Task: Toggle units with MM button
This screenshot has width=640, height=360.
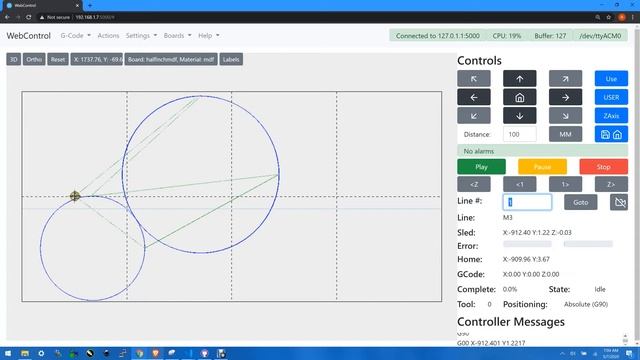Action: point(565,134)
